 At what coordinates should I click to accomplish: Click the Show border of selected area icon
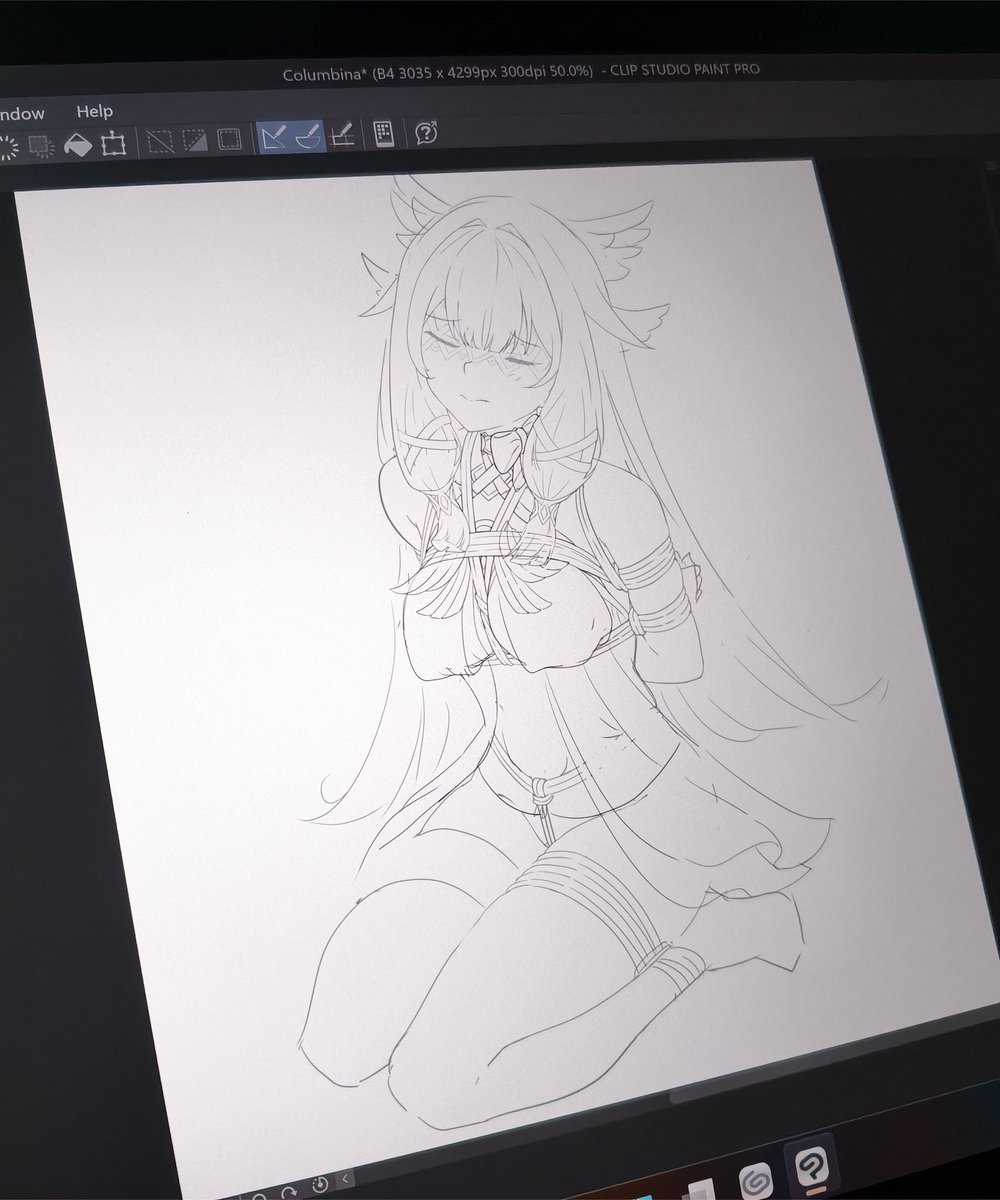tap(229, 138)
